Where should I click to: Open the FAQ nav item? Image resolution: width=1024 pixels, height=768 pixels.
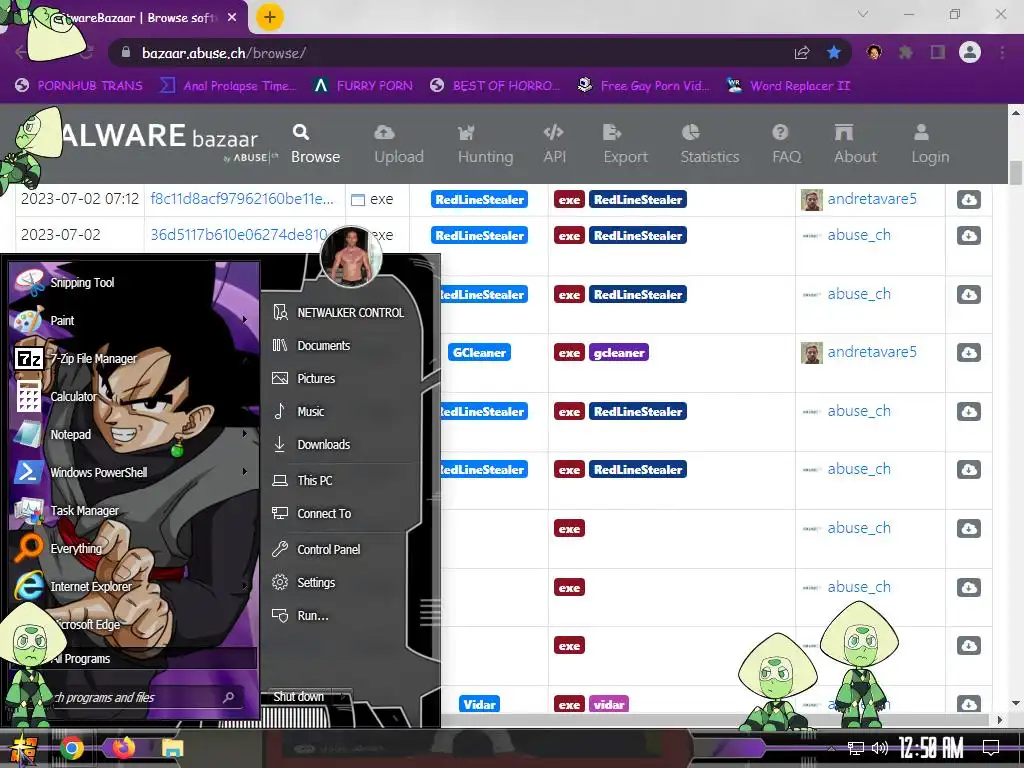coord(786,144)
